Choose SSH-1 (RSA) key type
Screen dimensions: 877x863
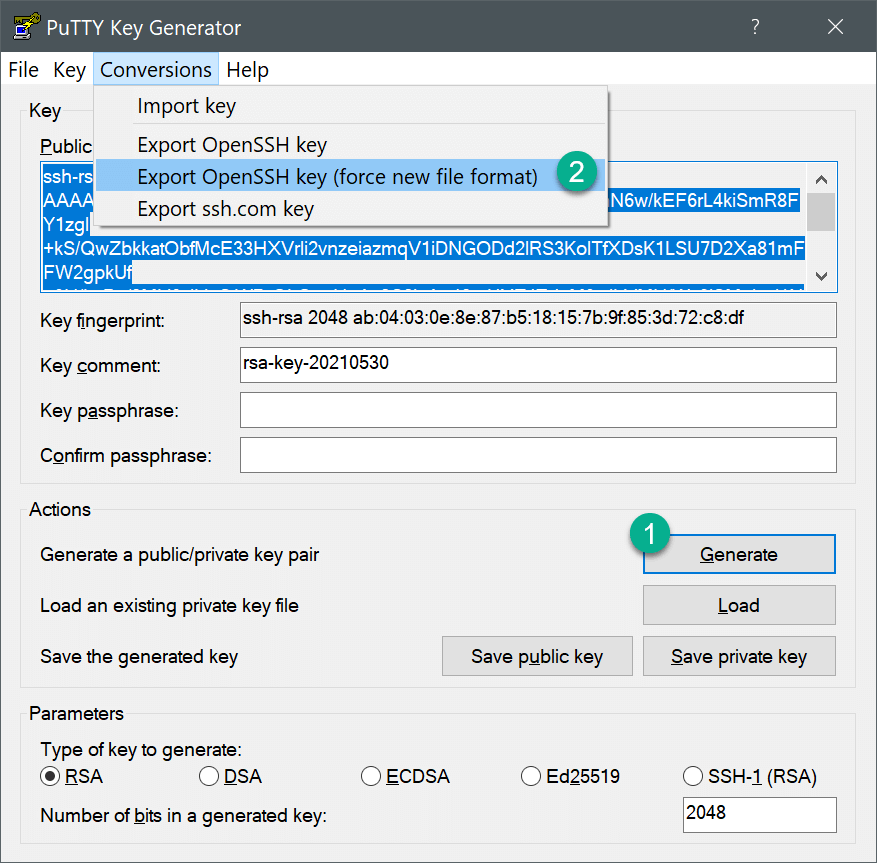(x=692, y=776)
